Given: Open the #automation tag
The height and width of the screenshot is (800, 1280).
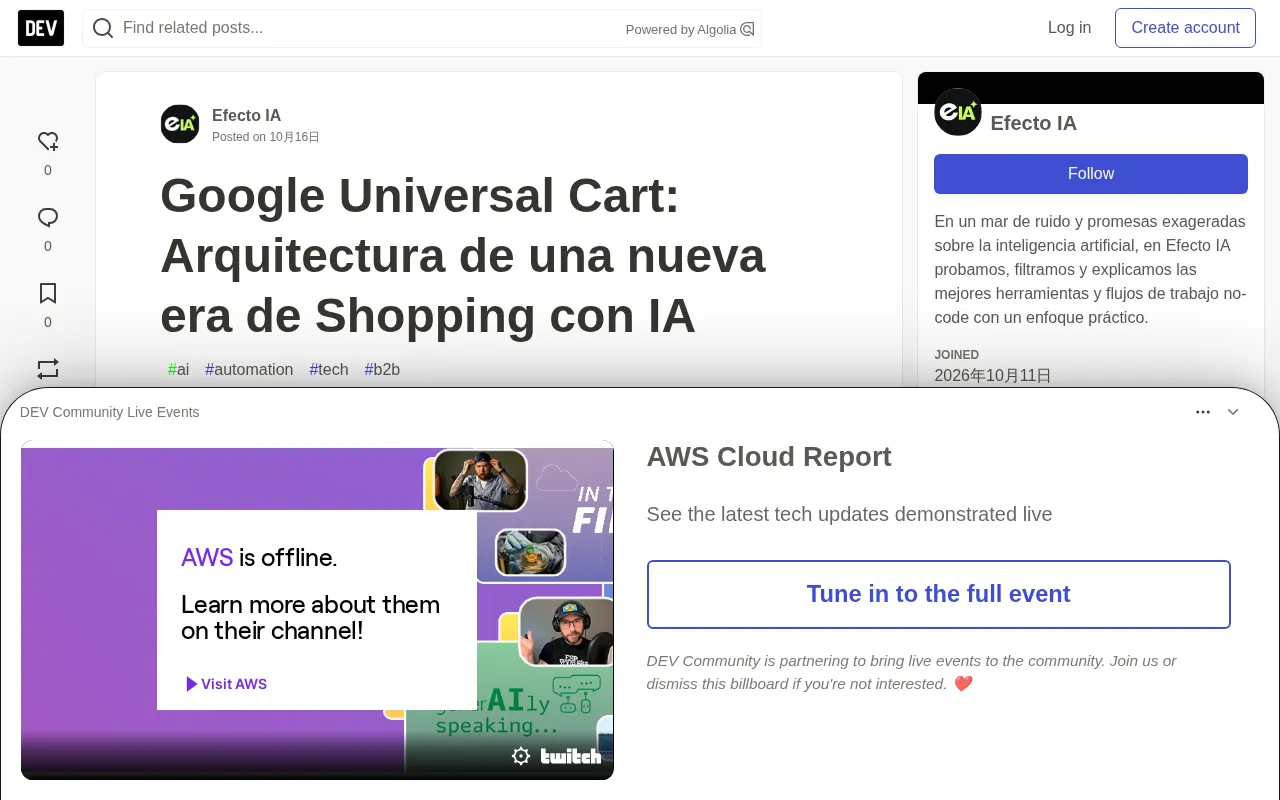Looking at the screenshot, I should pyautogui.click(x=249, y=369).
